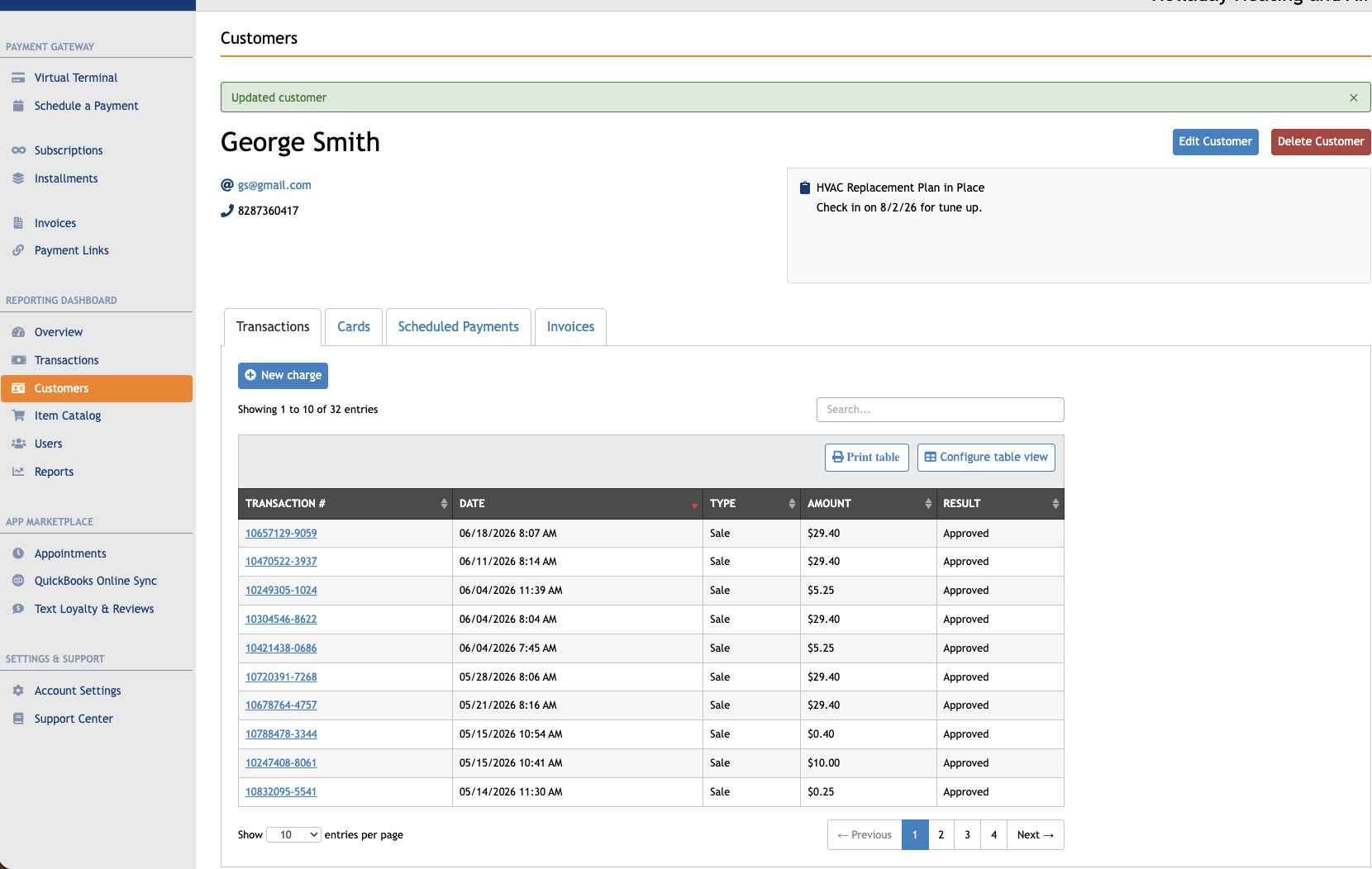Open Reports menu item
Viewport: 1372px width, 869px height.
pos(54,472)
